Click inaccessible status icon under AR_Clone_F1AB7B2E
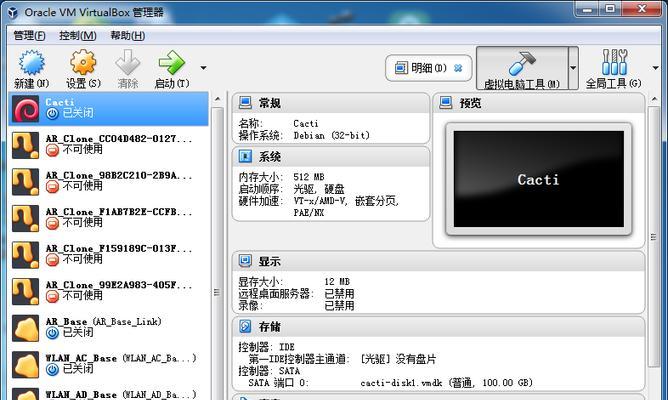Image resolution: width=668 pixels, height=400 pixels. pyautogui.click(x=52, y=223)
